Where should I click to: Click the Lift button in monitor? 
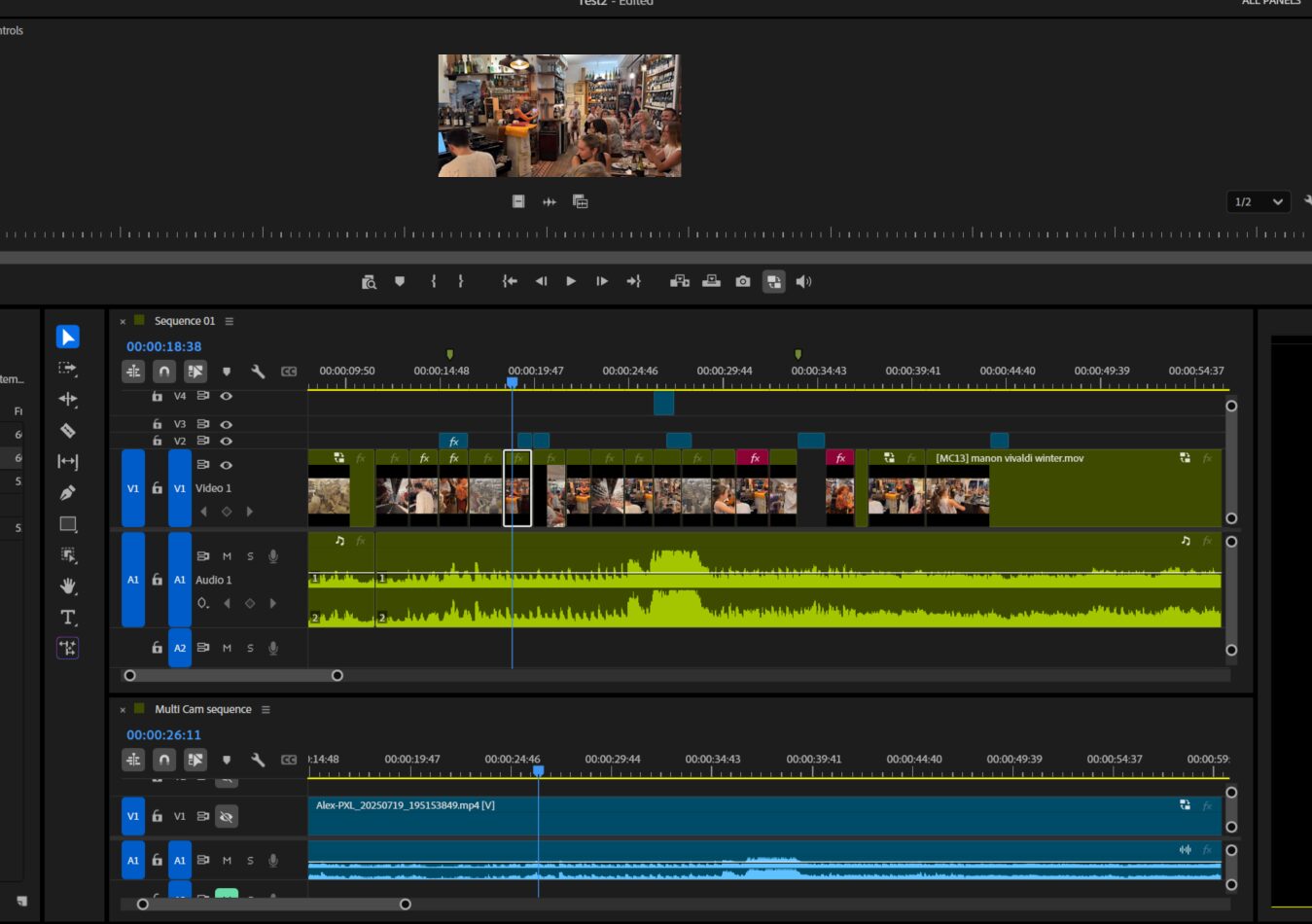[x=680, y=281]
